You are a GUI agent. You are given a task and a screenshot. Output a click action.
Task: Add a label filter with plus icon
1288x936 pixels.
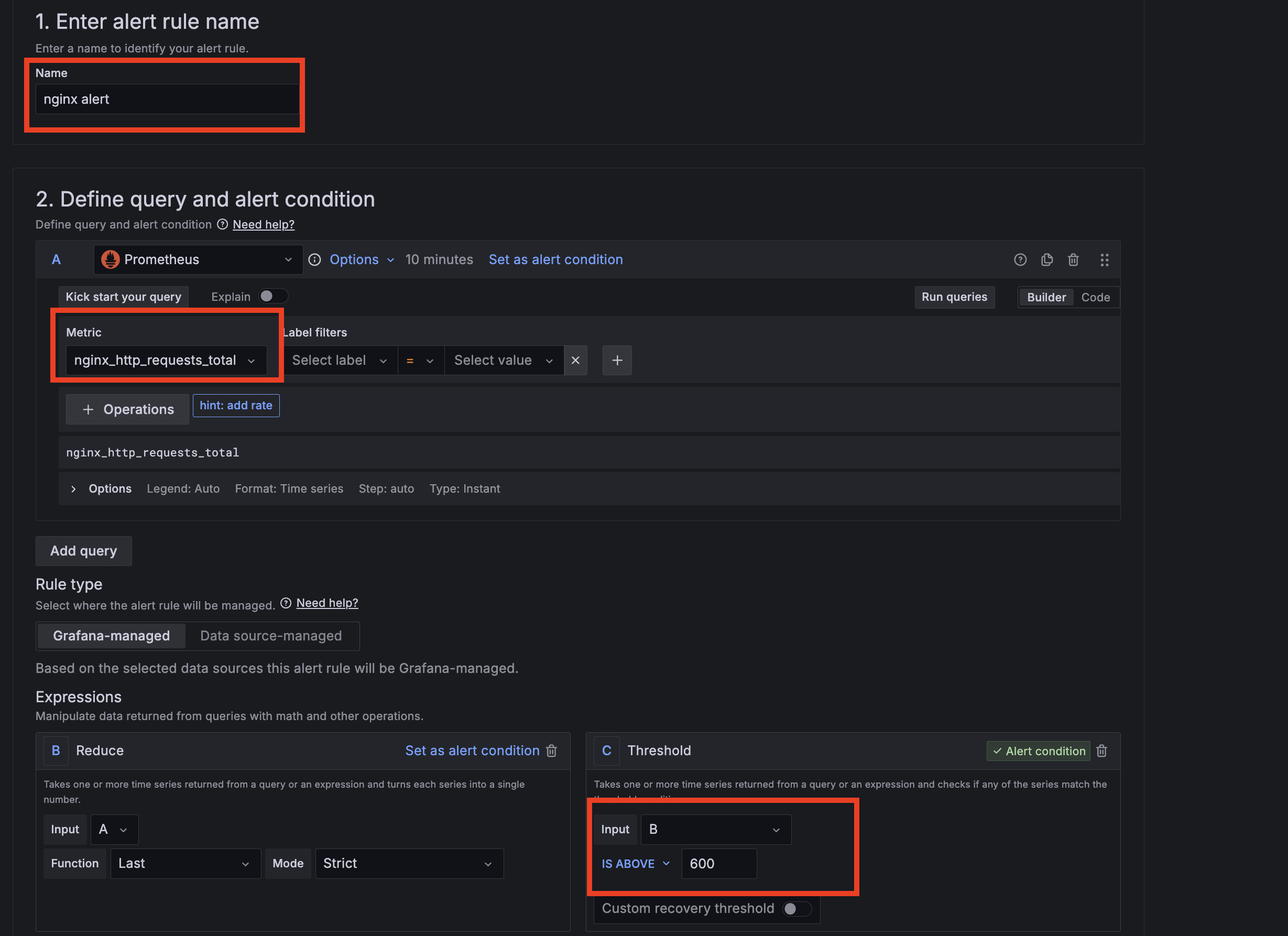[x=617, y=360]
